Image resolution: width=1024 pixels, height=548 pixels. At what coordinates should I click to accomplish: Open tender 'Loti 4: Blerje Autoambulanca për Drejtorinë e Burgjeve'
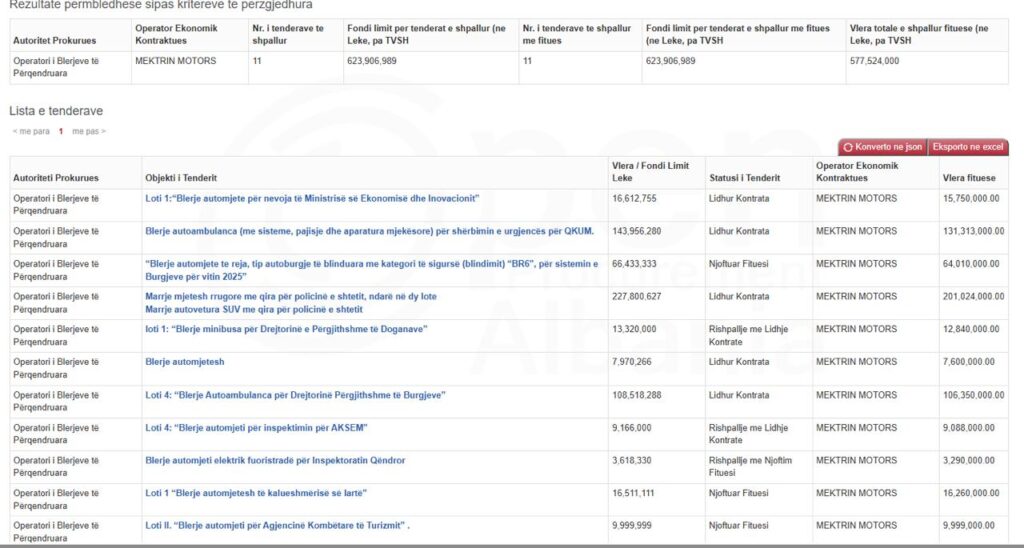tap(295, 395)
